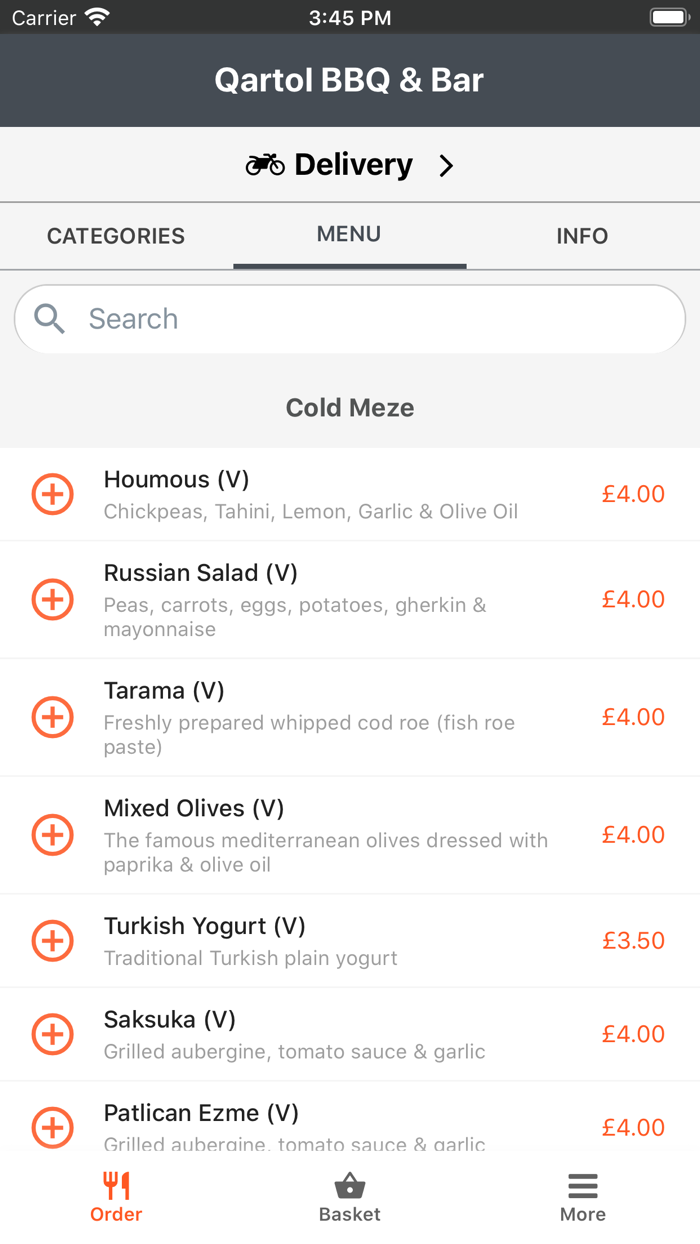
Task: Open delivery method selector
Action: pos(349,164)
